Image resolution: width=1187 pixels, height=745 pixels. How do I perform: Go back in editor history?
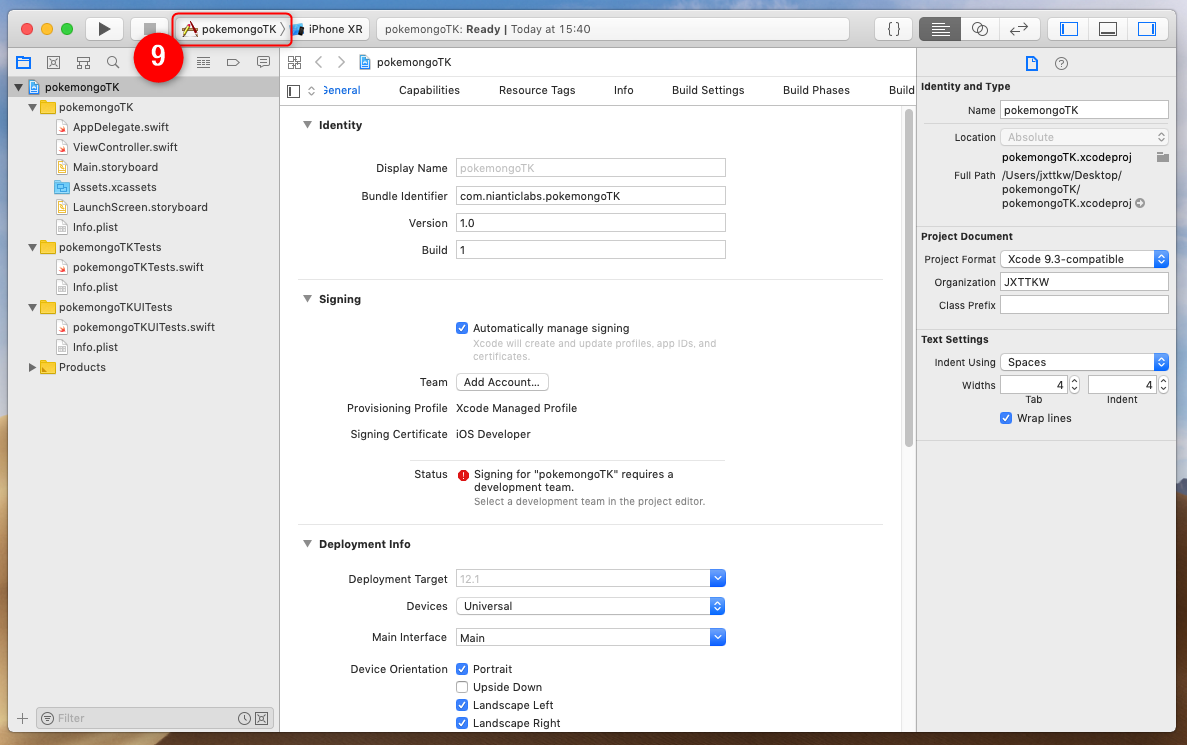pos(319,62)
